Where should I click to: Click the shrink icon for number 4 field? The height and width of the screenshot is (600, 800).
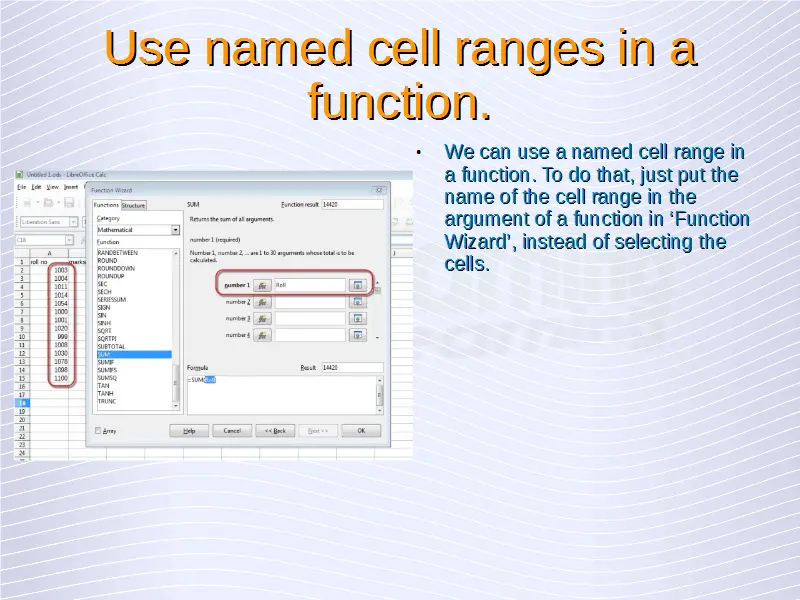click(x=357, y=336)
